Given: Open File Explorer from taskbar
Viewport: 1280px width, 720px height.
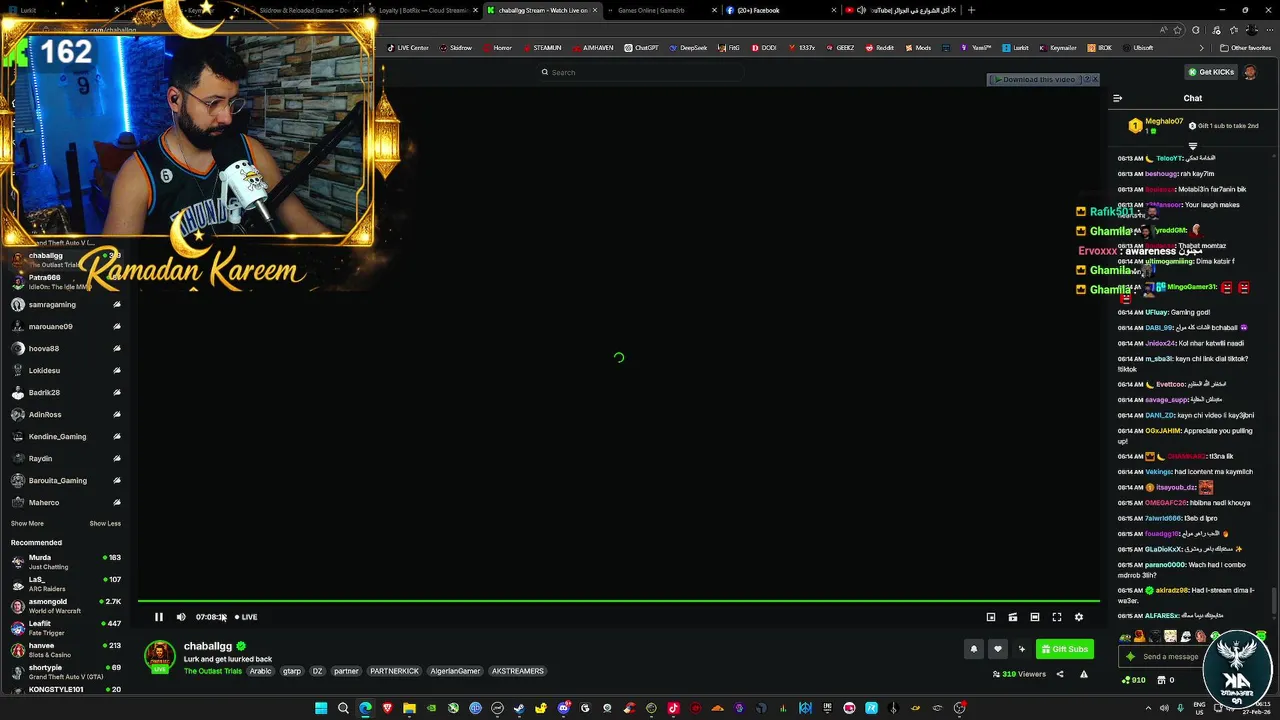Looking at the screenshot, I should [x=409, y=708].
